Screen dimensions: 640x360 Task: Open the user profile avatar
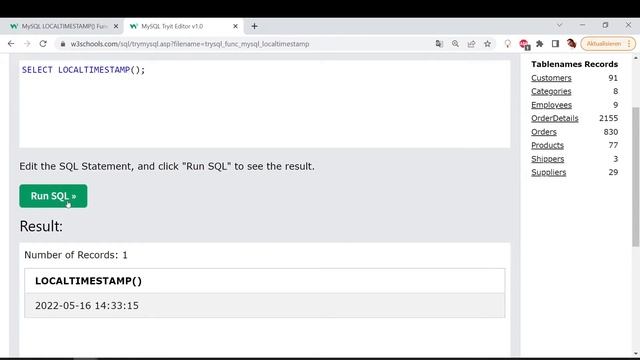pos(571,43)
